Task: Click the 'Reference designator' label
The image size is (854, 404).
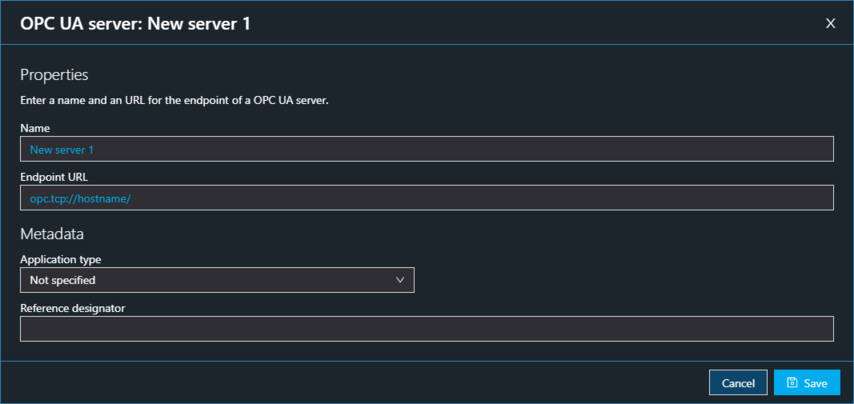Action: pos(73,308)
